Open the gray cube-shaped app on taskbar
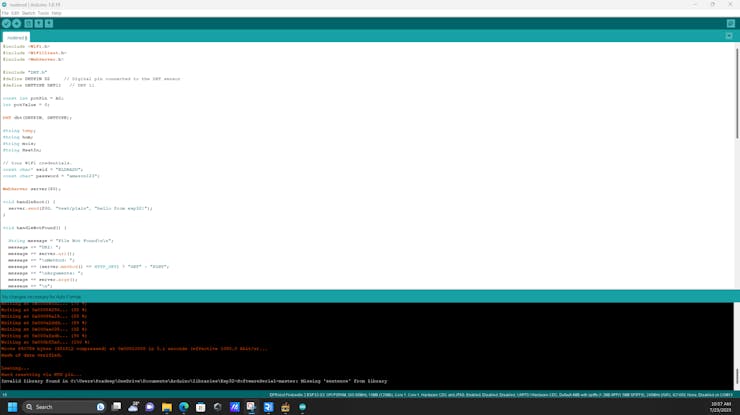 point(218,407)
